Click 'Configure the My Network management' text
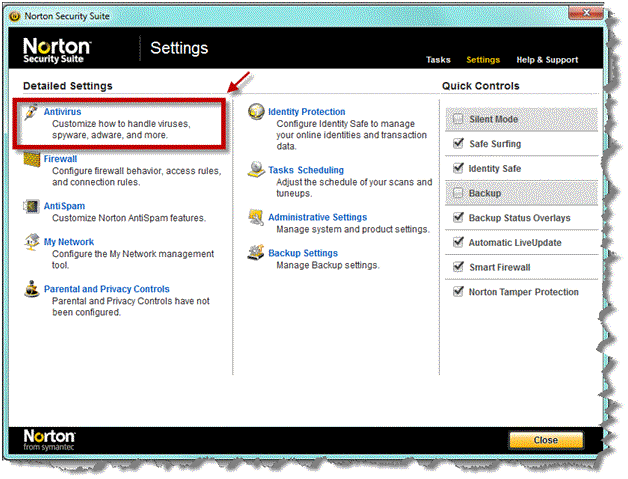Screen dimensions: 628x479 tap(133, 260)
